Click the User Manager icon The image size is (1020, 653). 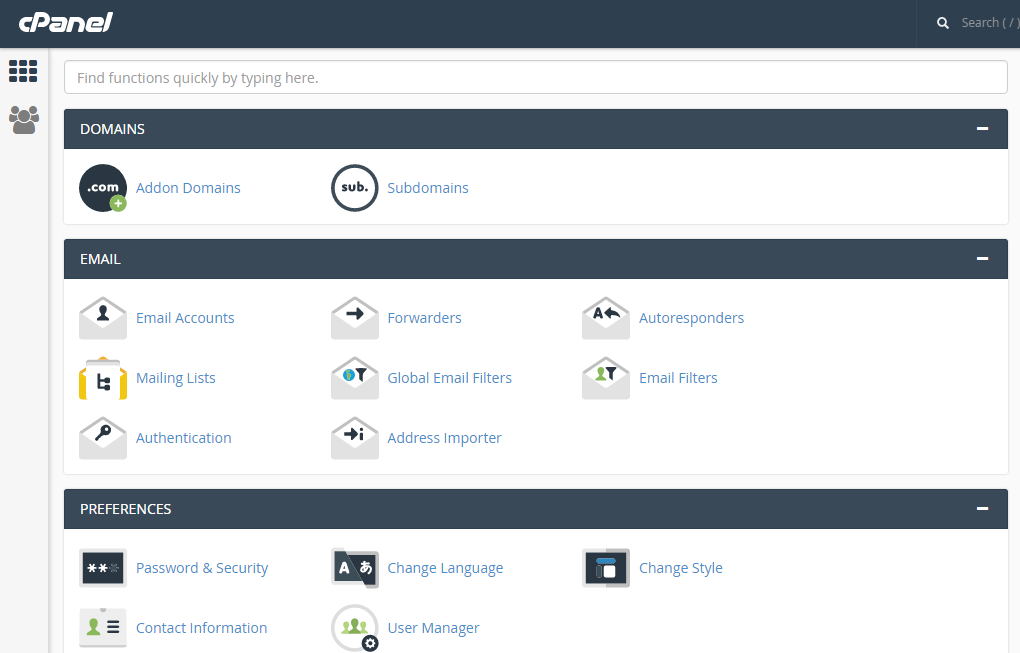[x=355, y=628]
